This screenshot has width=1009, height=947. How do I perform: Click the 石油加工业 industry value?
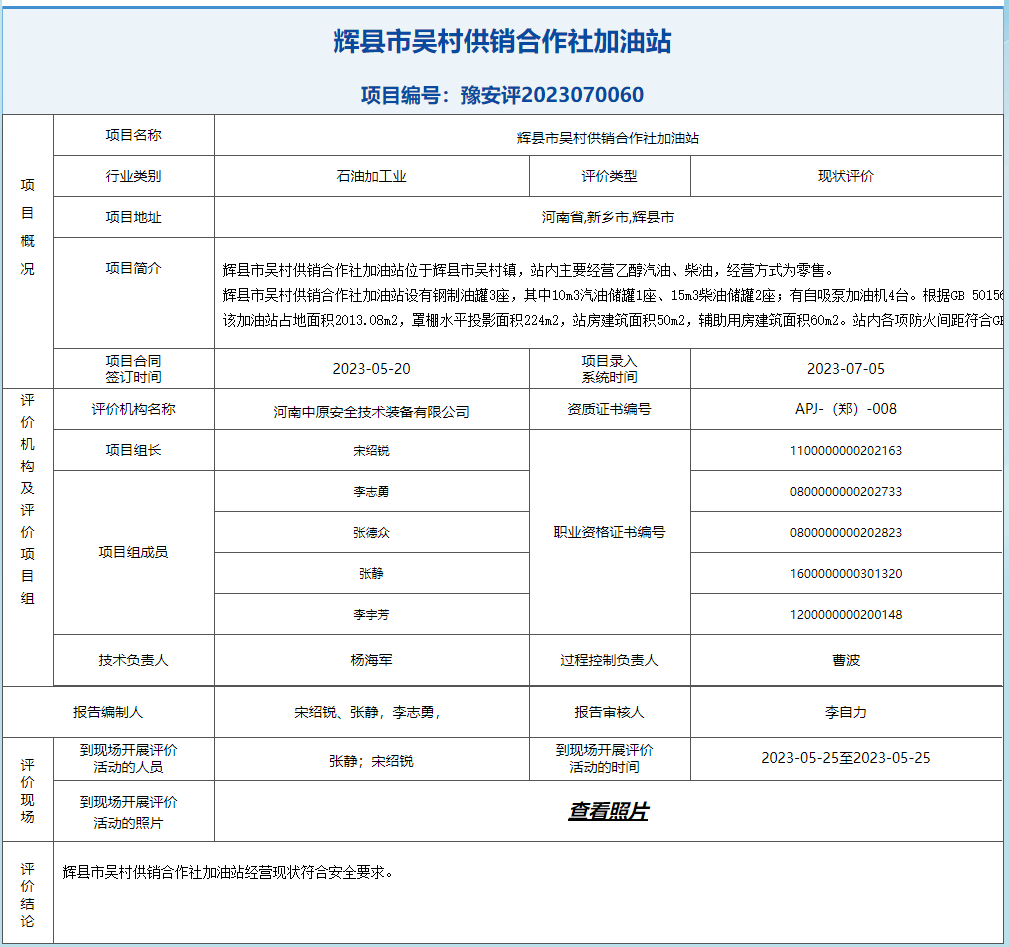click(x=371, y=176)
